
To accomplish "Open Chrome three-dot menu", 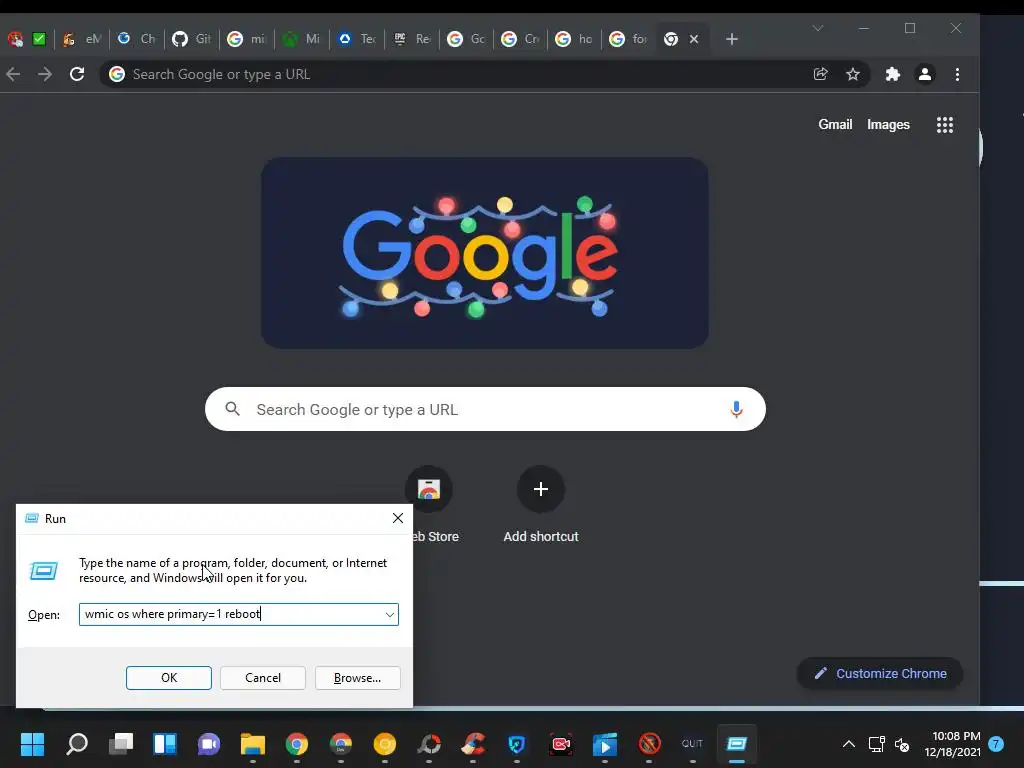I will pyautogui.click(x=957, y=74).
